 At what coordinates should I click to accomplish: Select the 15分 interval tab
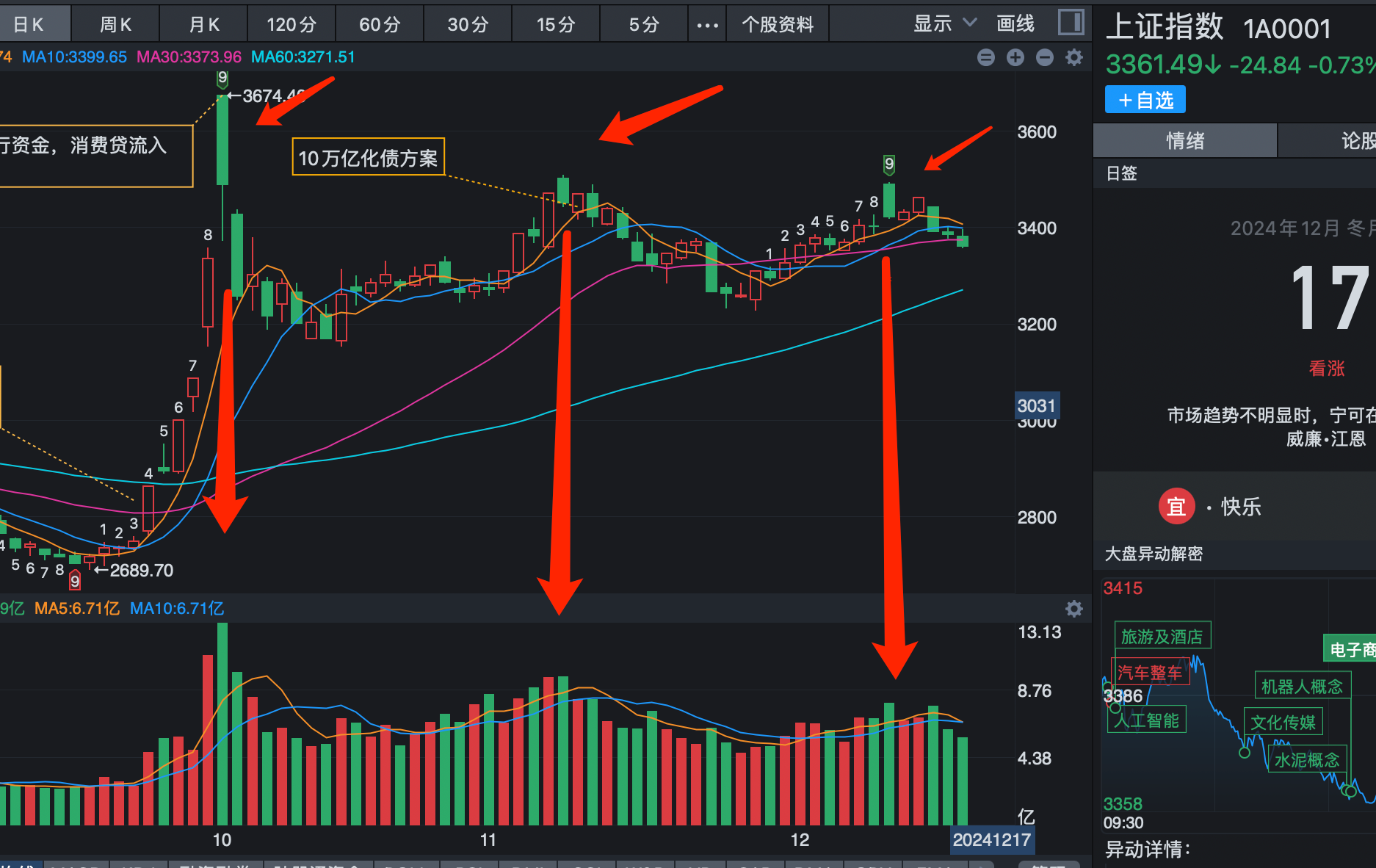pos(555,23)
